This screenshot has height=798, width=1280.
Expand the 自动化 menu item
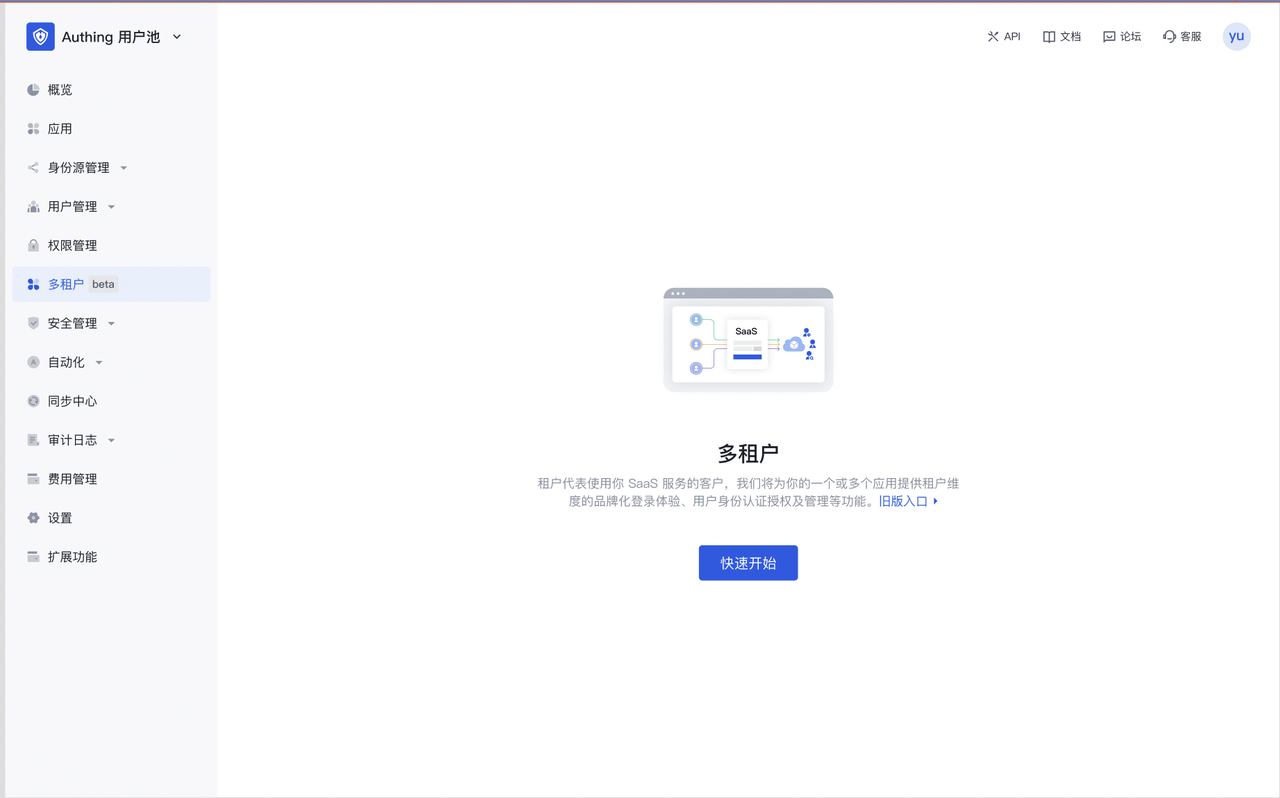tap(66, 362)
